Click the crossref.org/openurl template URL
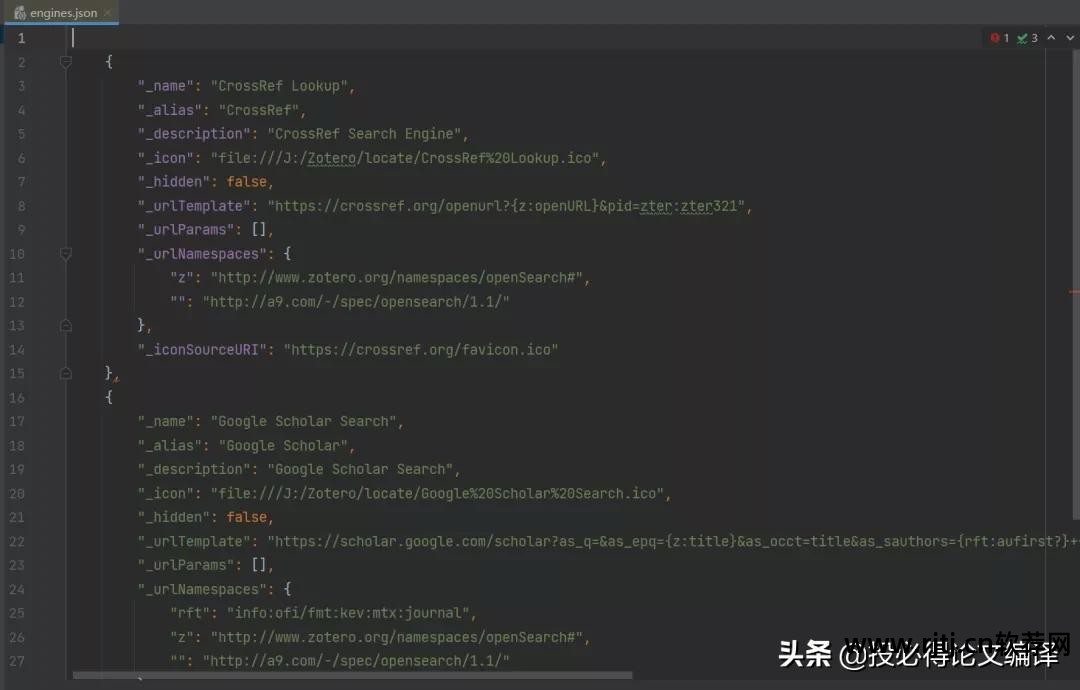 [506, 206]
